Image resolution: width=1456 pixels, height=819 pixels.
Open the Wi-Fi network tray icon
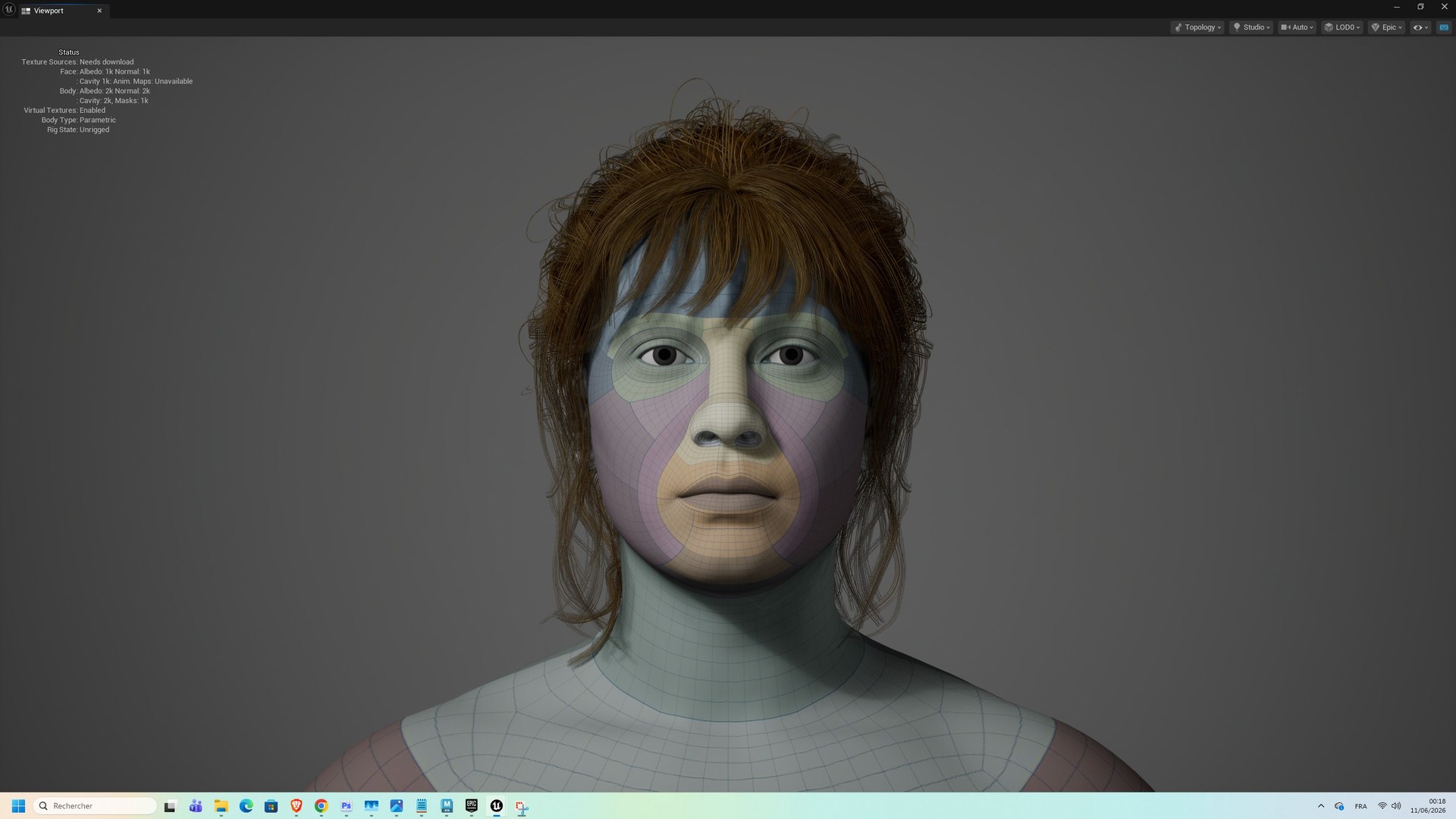click(1382, 806)
